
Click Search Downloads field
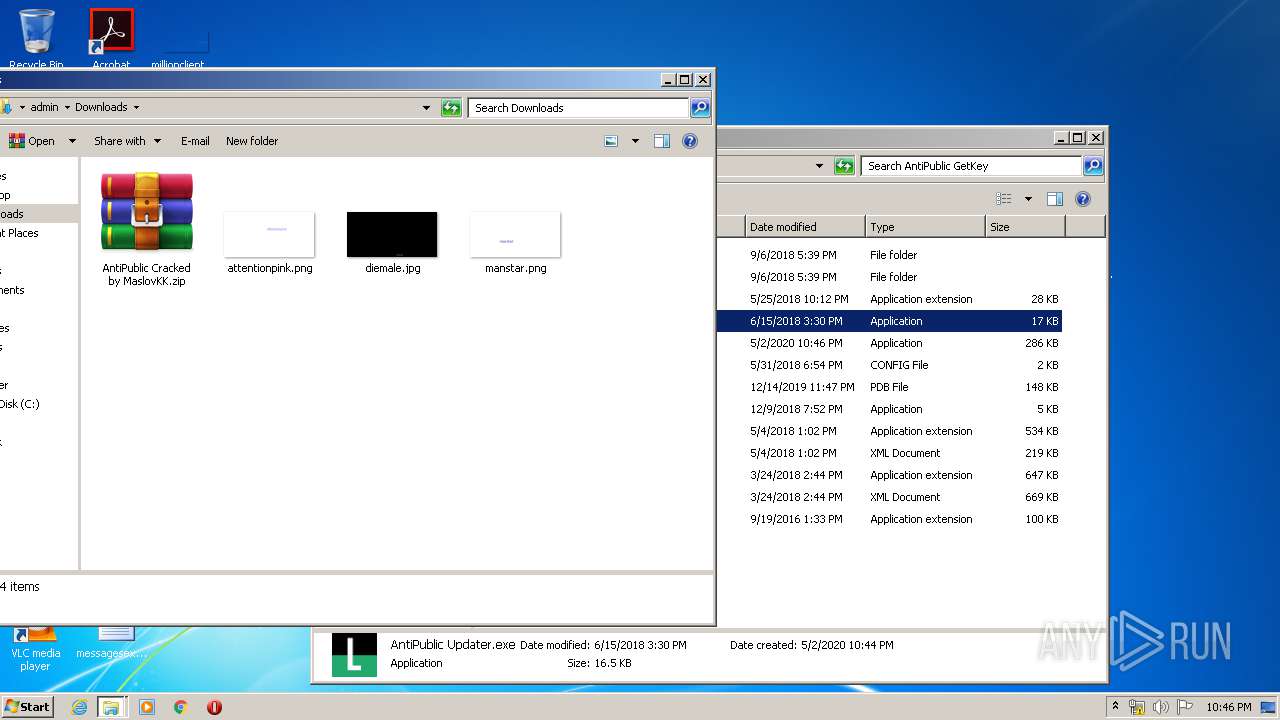click(x=579, y=108)
